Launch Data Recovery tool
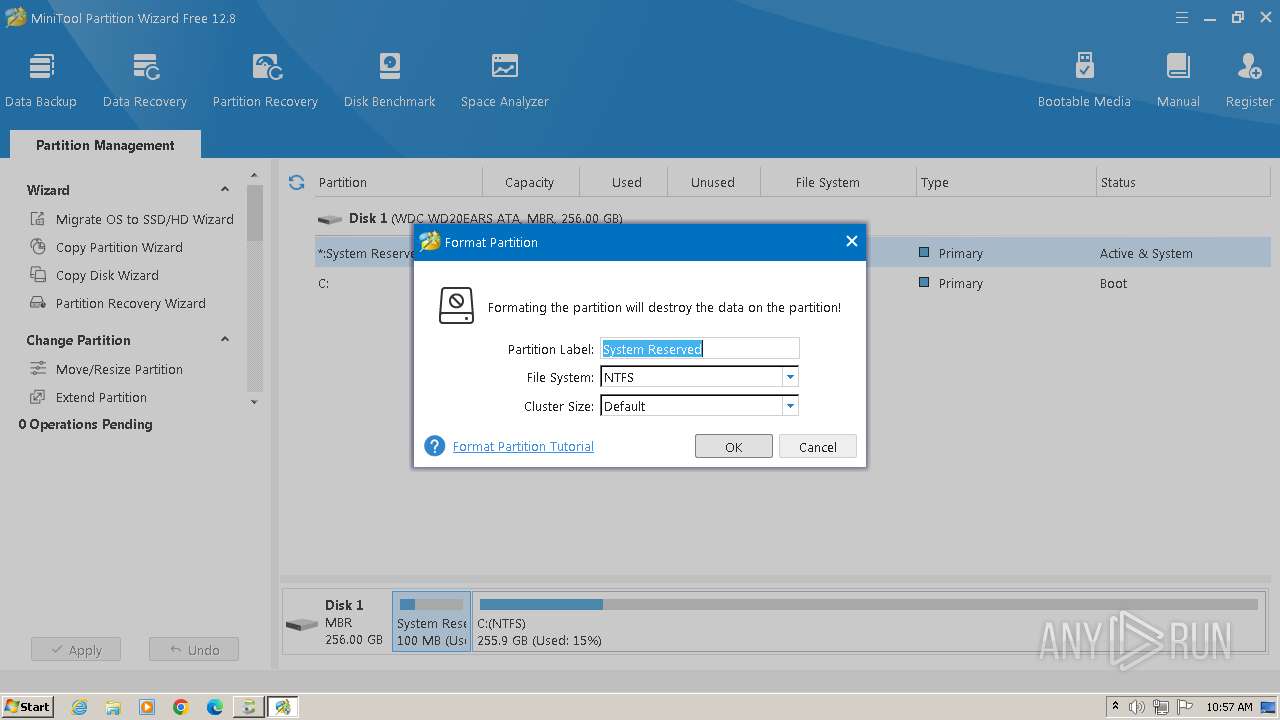The image size is (1280, 720). pos(145,79)
